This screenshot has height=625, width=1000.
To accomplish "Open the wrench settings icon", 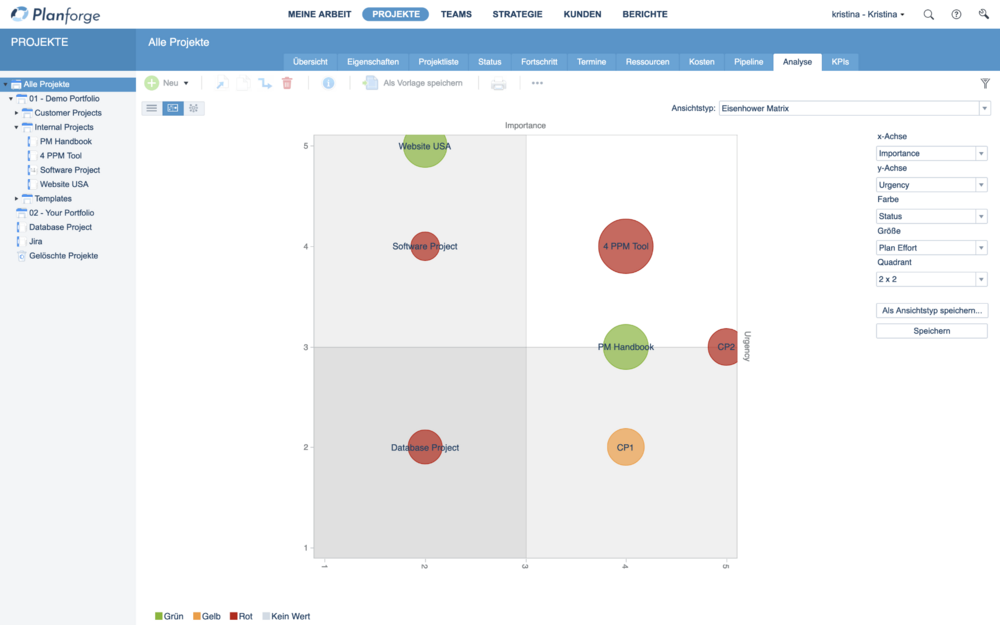I will 983,15.
